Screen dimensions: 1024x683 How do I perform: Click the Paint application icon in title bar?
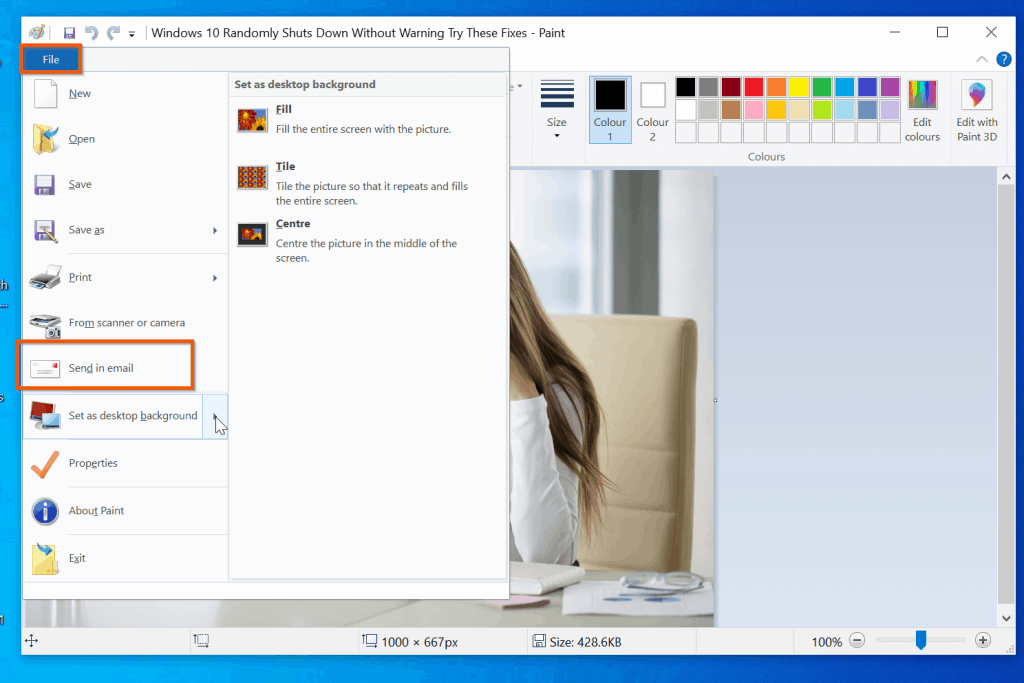(37, 32)
